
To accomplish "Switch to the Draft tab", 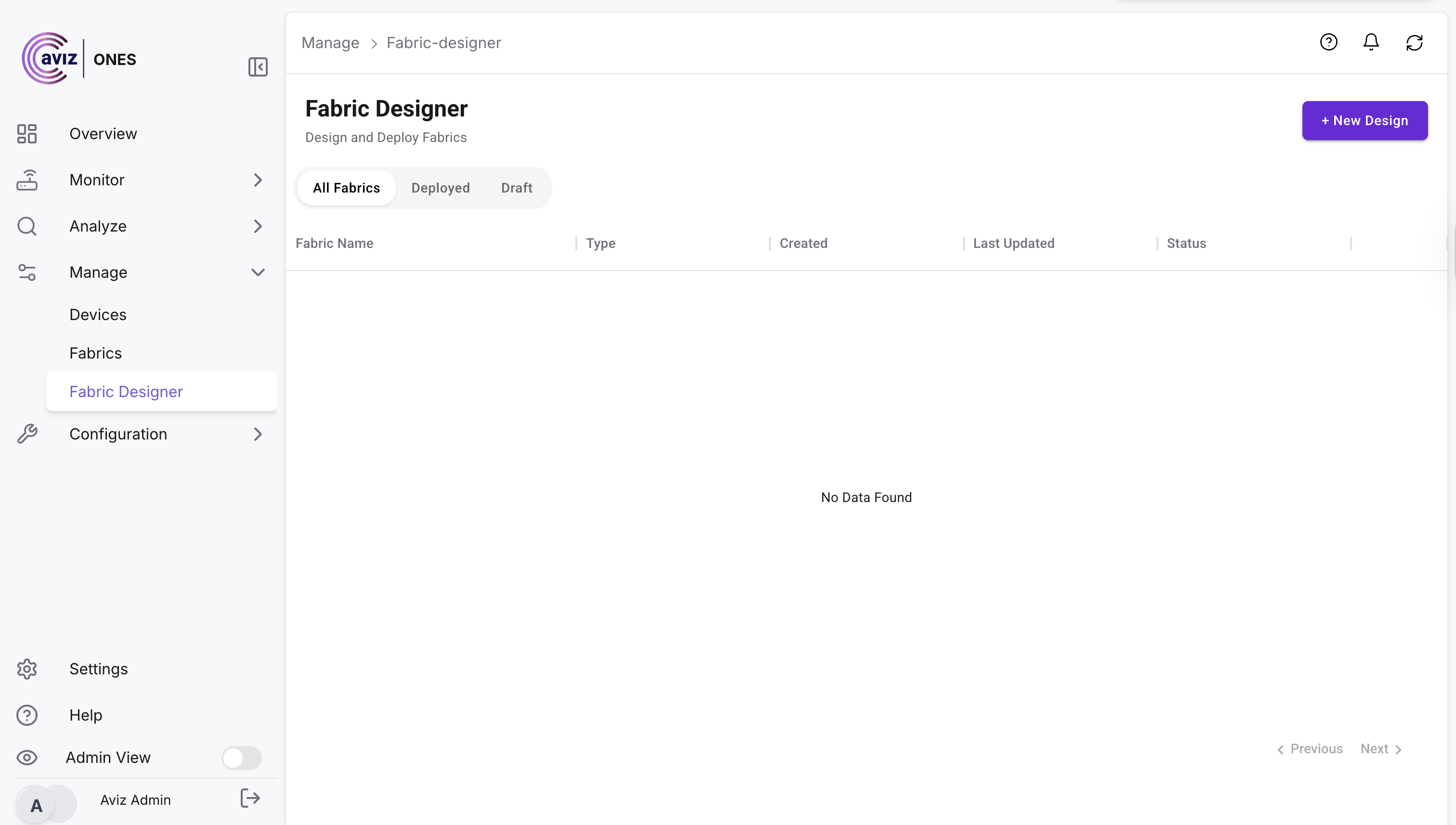I will coord(516,188).
